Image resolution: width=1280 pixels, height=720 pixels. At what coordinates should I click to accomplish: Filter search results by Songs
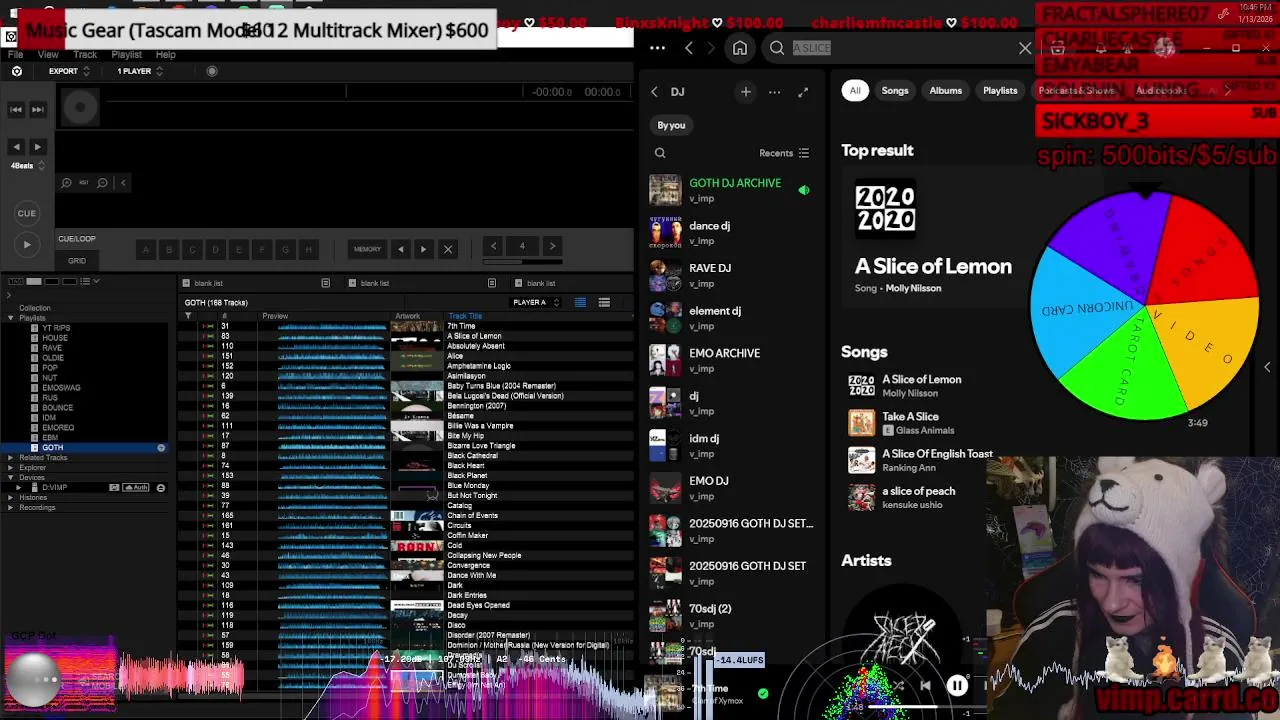[895, 90]
